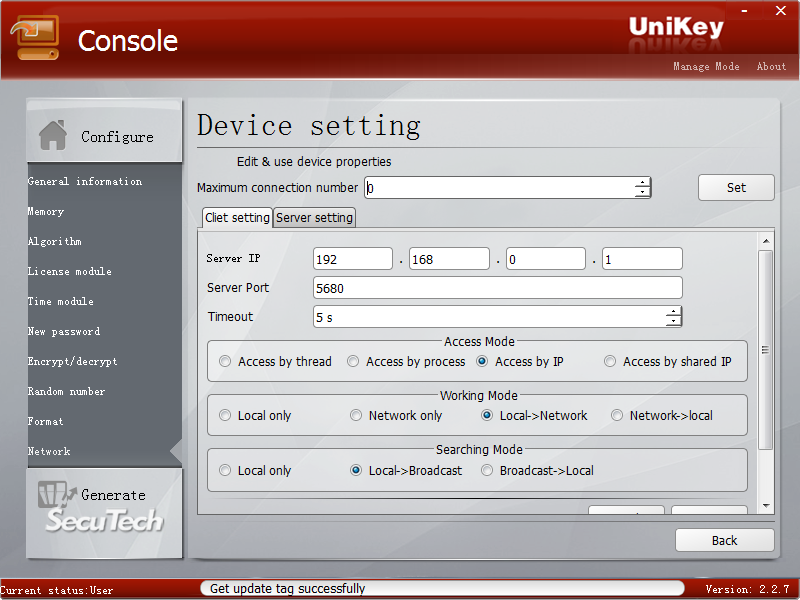Click the Configure home icon
Viewport: 800px width, 600px height.
click(53, 136)
